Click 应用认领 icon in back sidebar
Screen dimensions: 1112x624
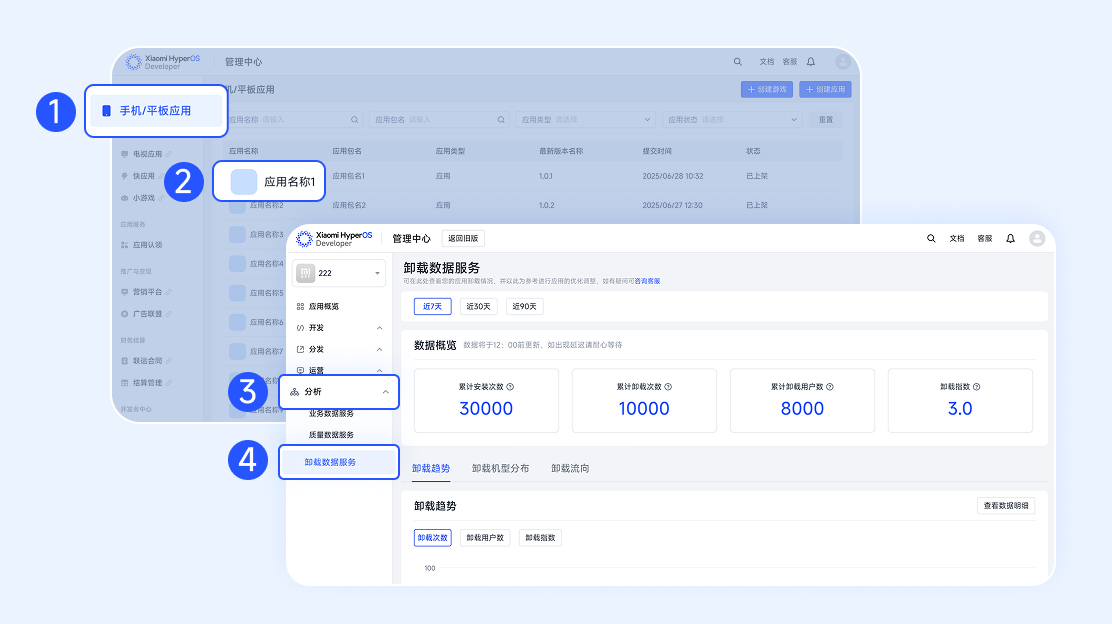125,245
